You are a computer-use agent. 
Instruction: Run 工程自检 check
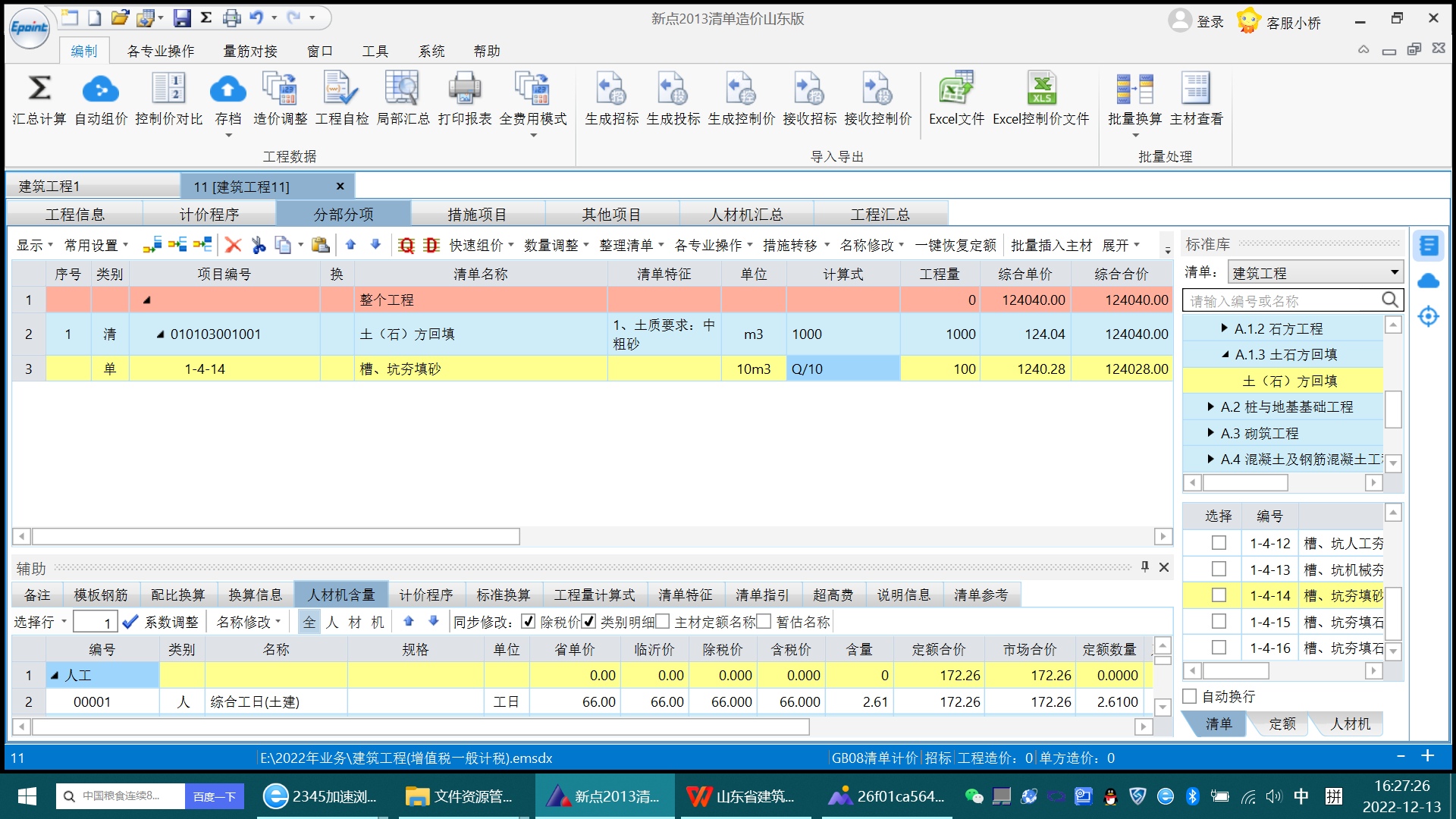341,89
